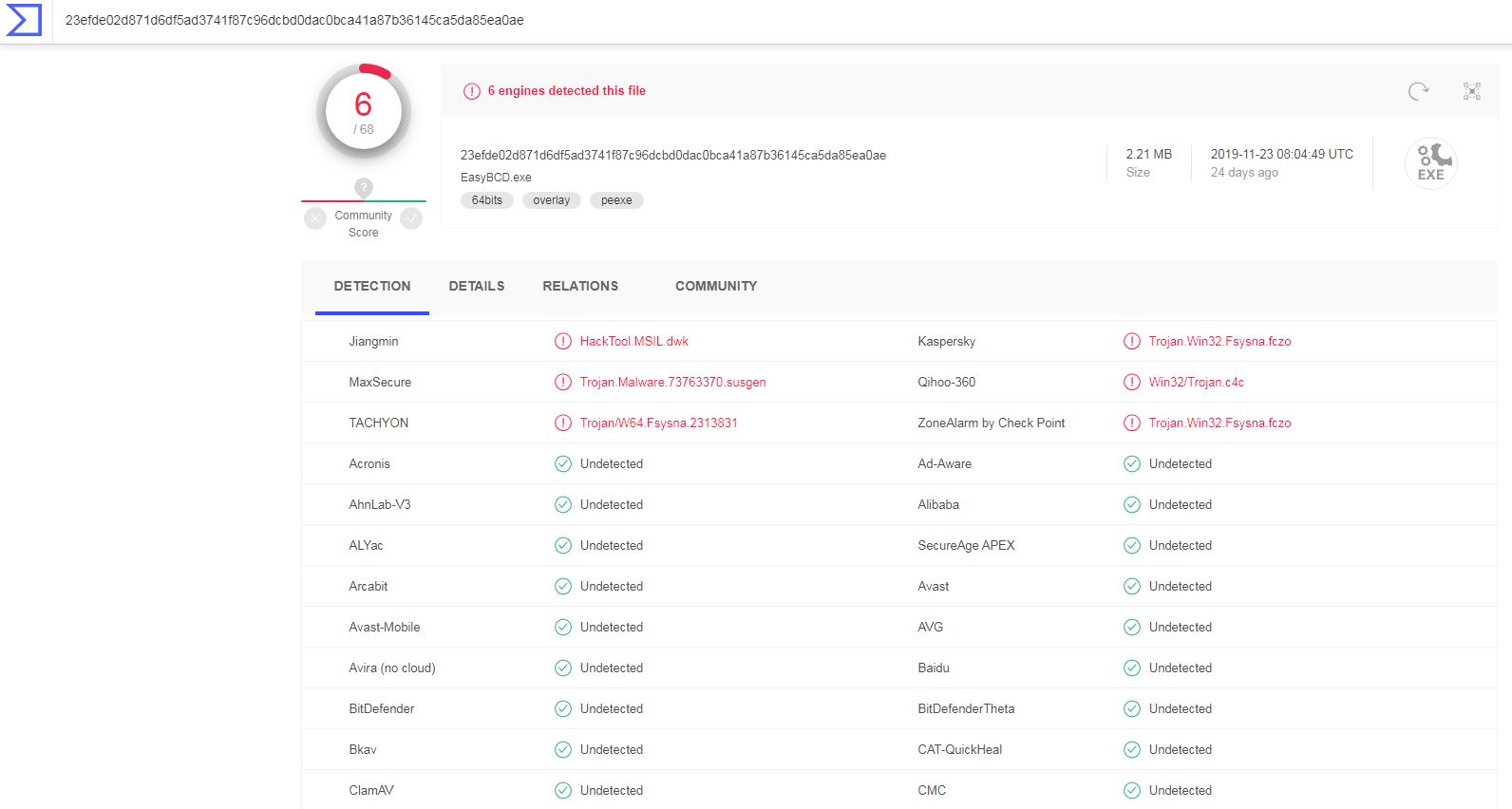Viewport: 1512px width, 809px height.
Task: Click Trojan.Malware.73763370.susgen result
Action: pos(673,382)
